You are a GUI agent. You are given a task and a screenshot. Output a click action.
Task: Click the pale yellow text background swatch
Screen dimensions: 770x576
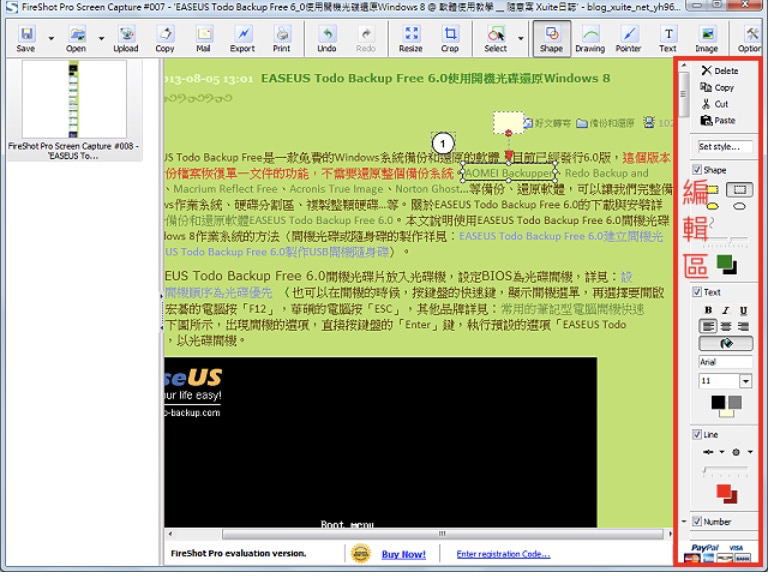[x=726, y=413]
